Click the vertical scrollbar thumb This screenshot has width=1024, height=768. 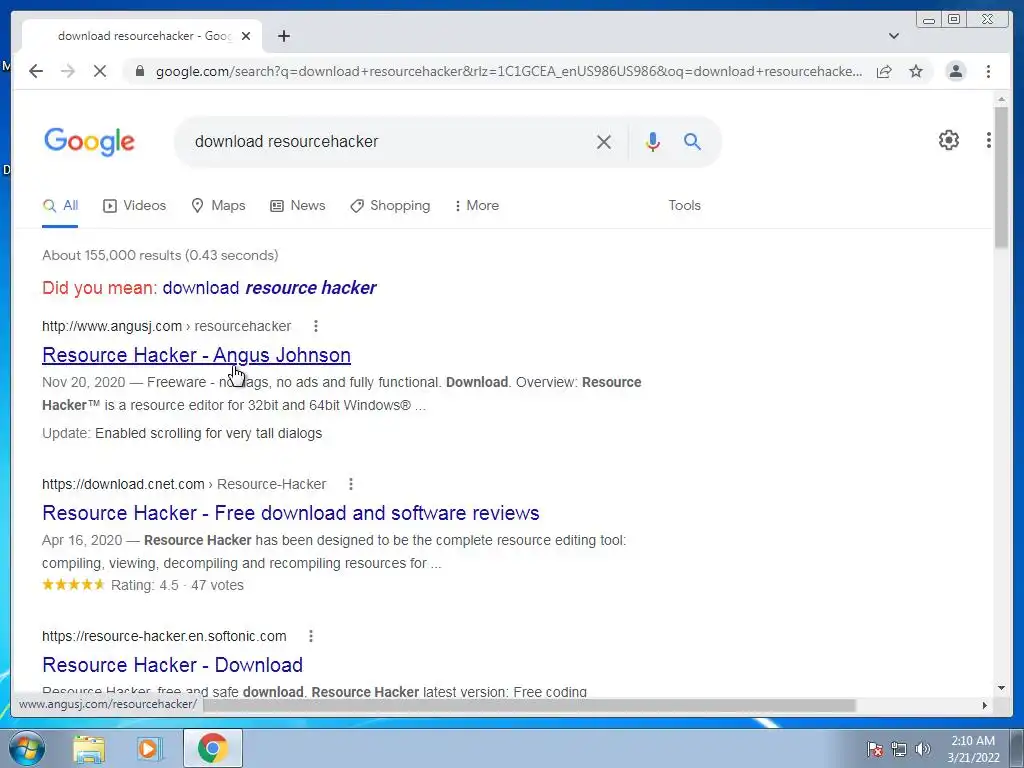click(1001, 178)
